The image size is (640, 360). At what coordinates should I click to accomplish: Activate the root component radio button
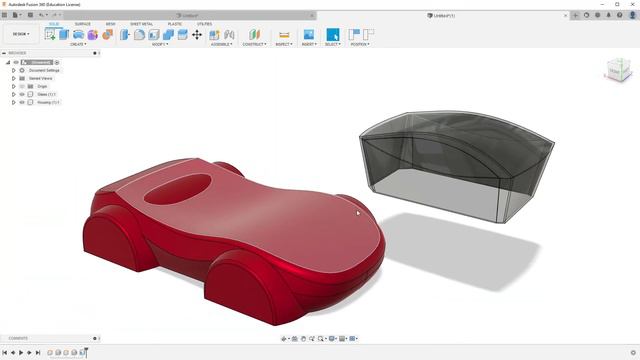click(x=57, y=62)
